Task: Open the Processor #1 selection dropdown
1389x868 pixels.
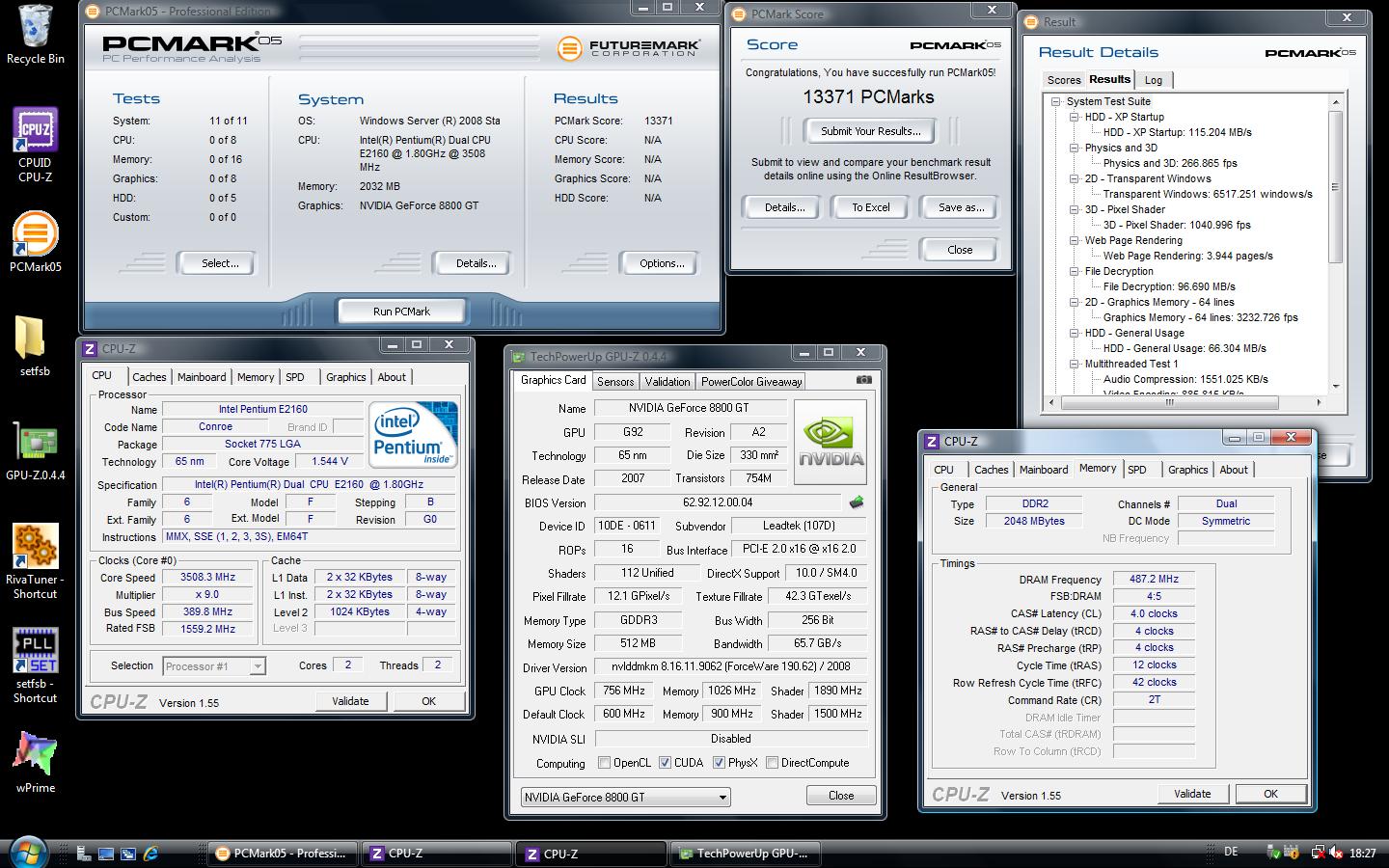Action: tap(213, 665)
